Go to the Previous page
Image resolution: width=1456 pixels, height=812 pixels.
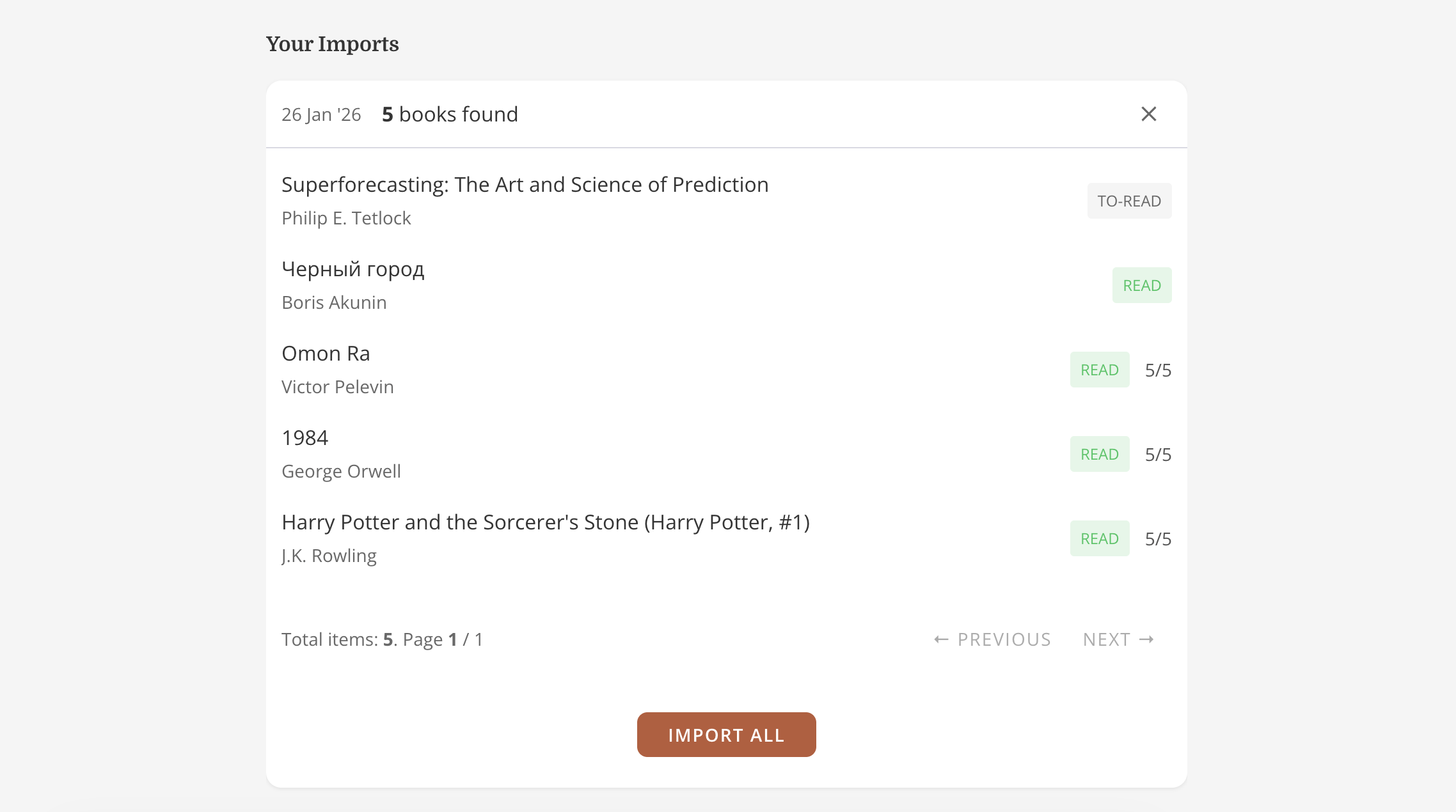click(x=992, y=639)
